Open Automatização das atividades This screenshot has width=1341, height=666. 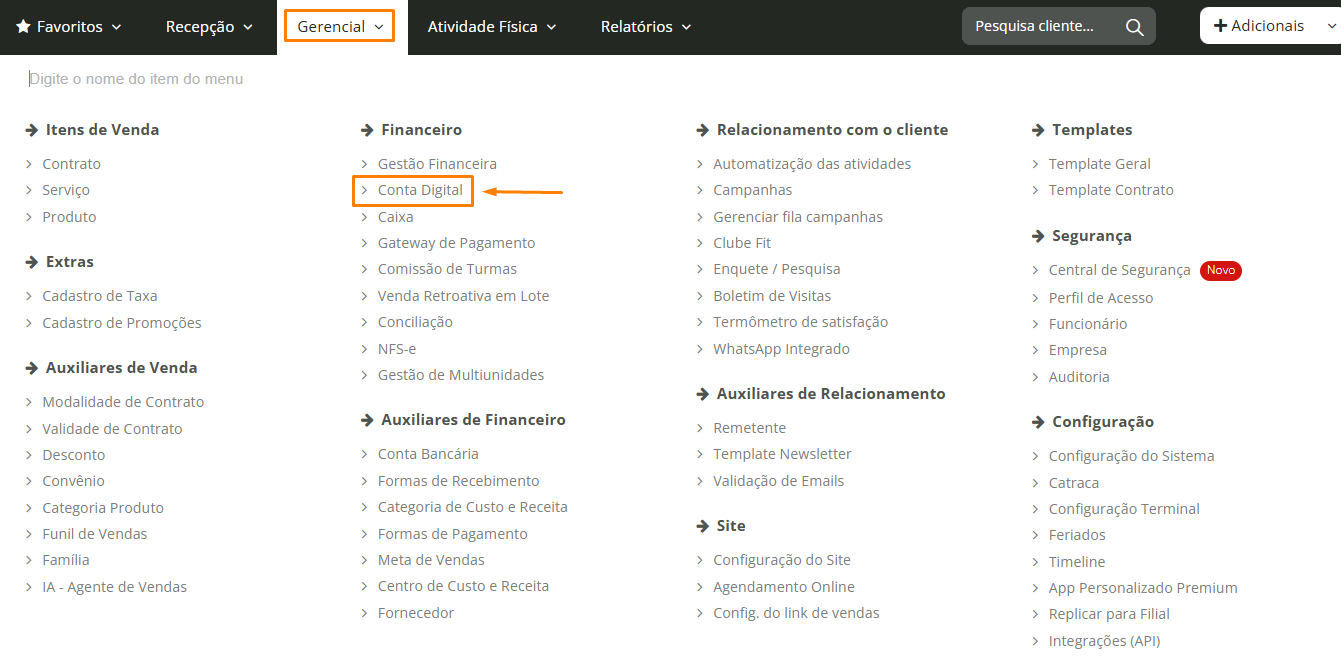812,164
